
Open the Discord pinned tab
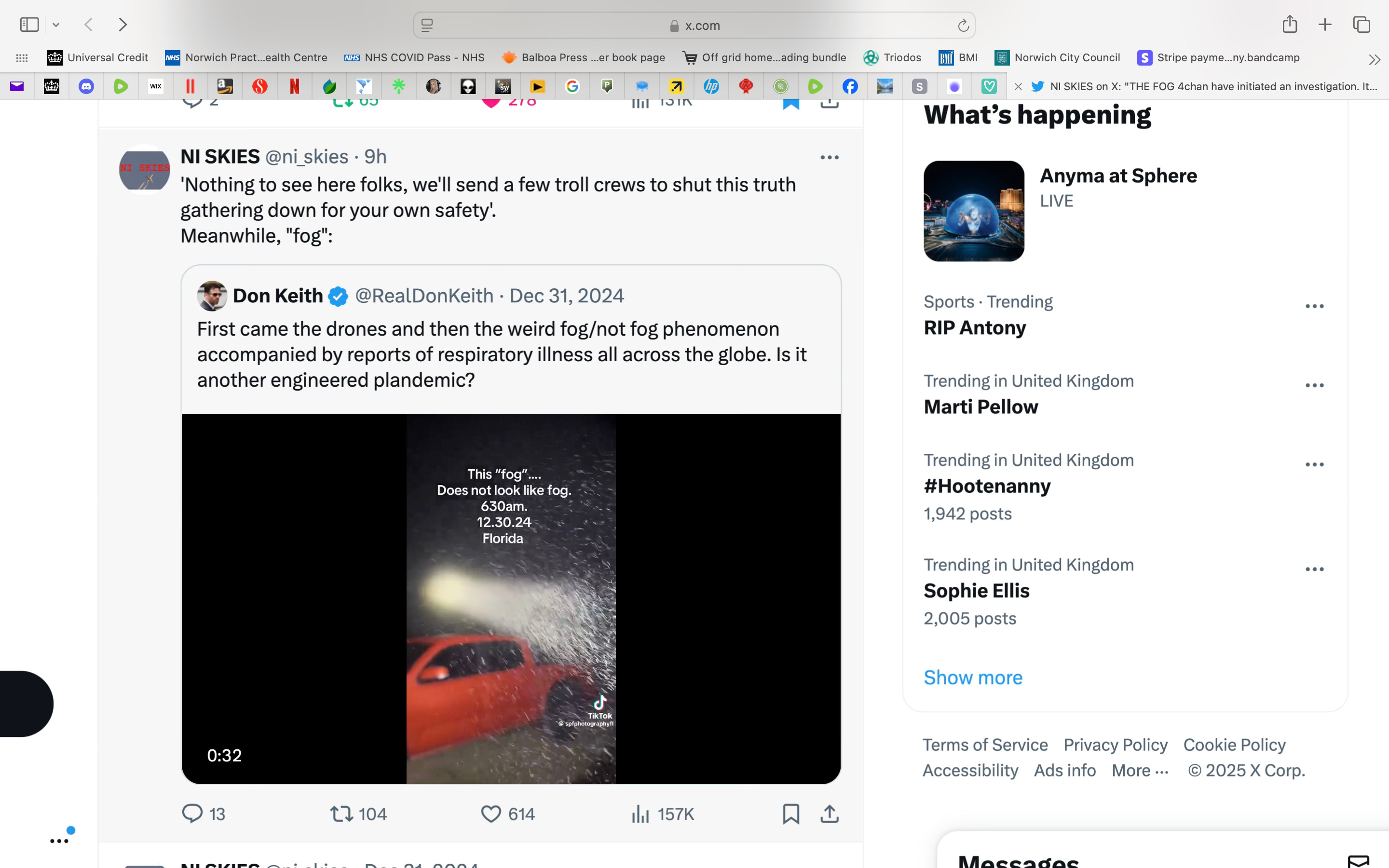86,87
